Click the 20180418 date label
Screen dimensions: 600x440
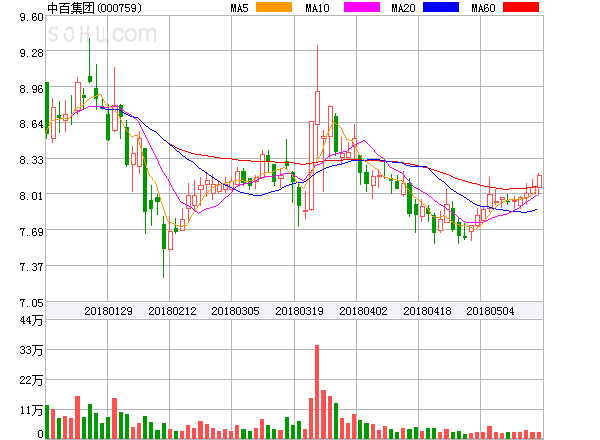(427, 311)
